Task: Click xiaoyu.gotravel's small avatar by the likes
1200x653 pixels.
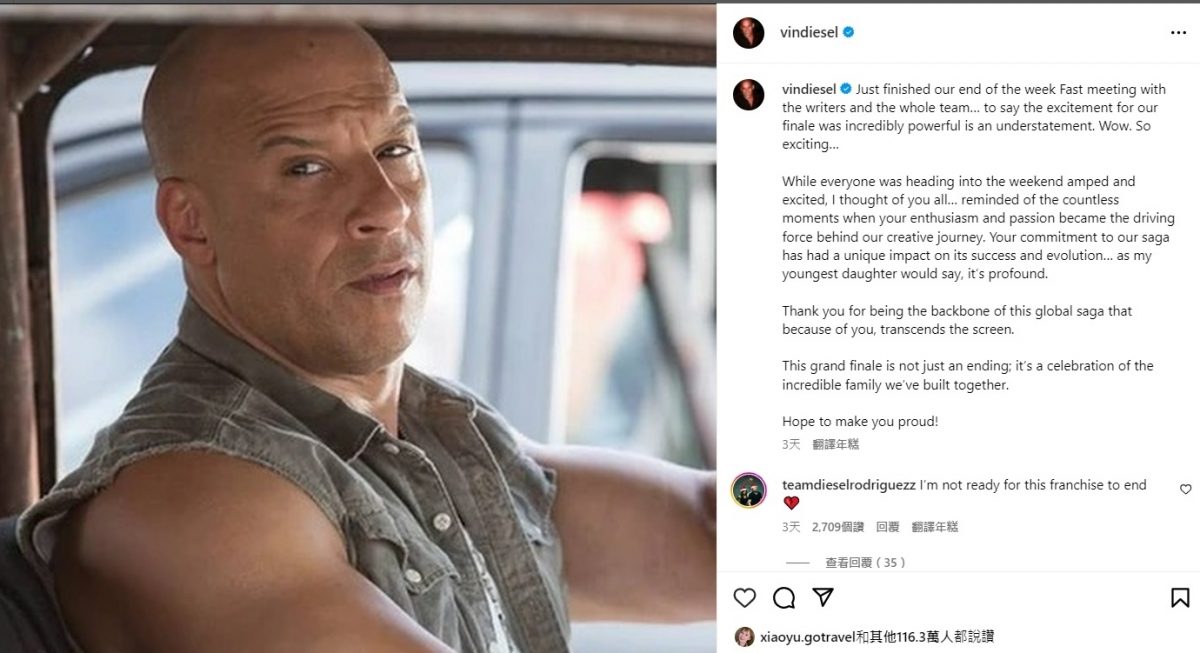Action: pyautogui.click(x=744, y=637)
